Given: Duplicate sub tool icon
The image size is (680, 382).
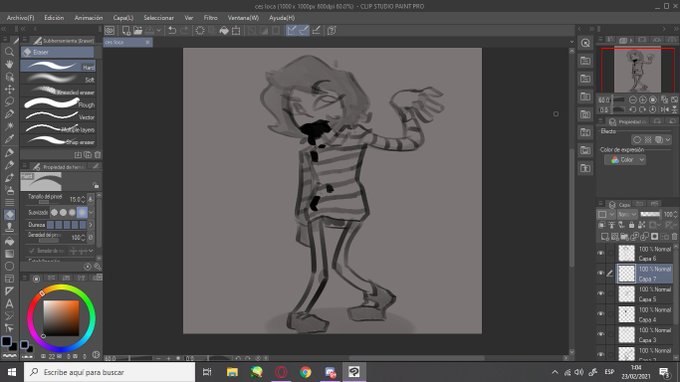Looking at the screenshot, I should click(88, 155).
